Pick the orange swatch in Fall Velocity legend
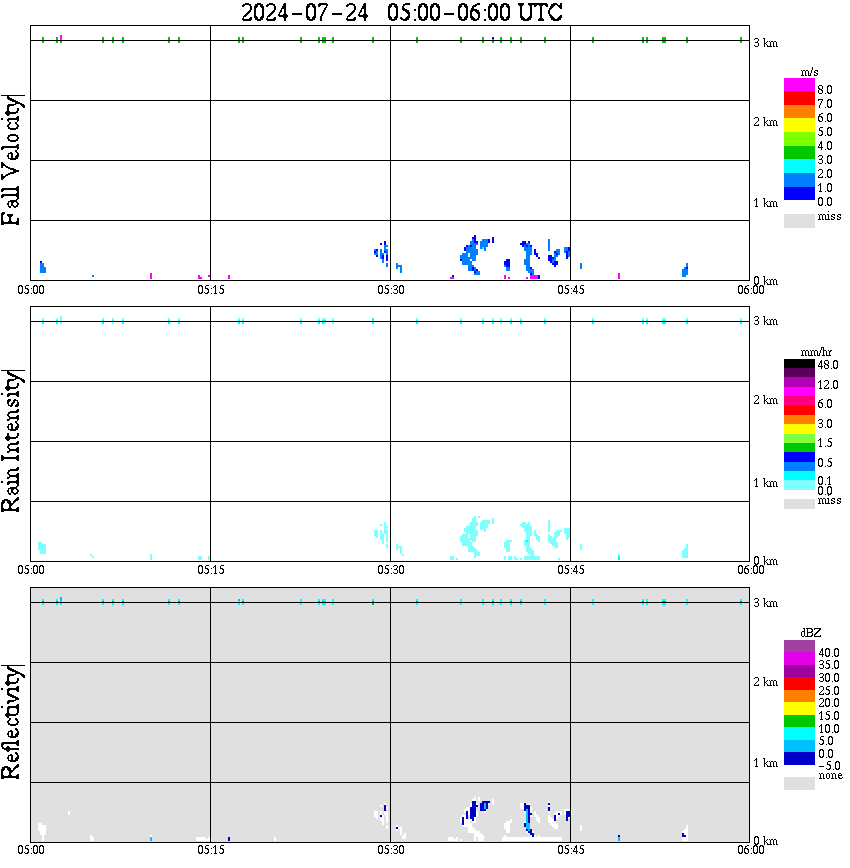This screenshot has width=850, height=868. [799, 111]
